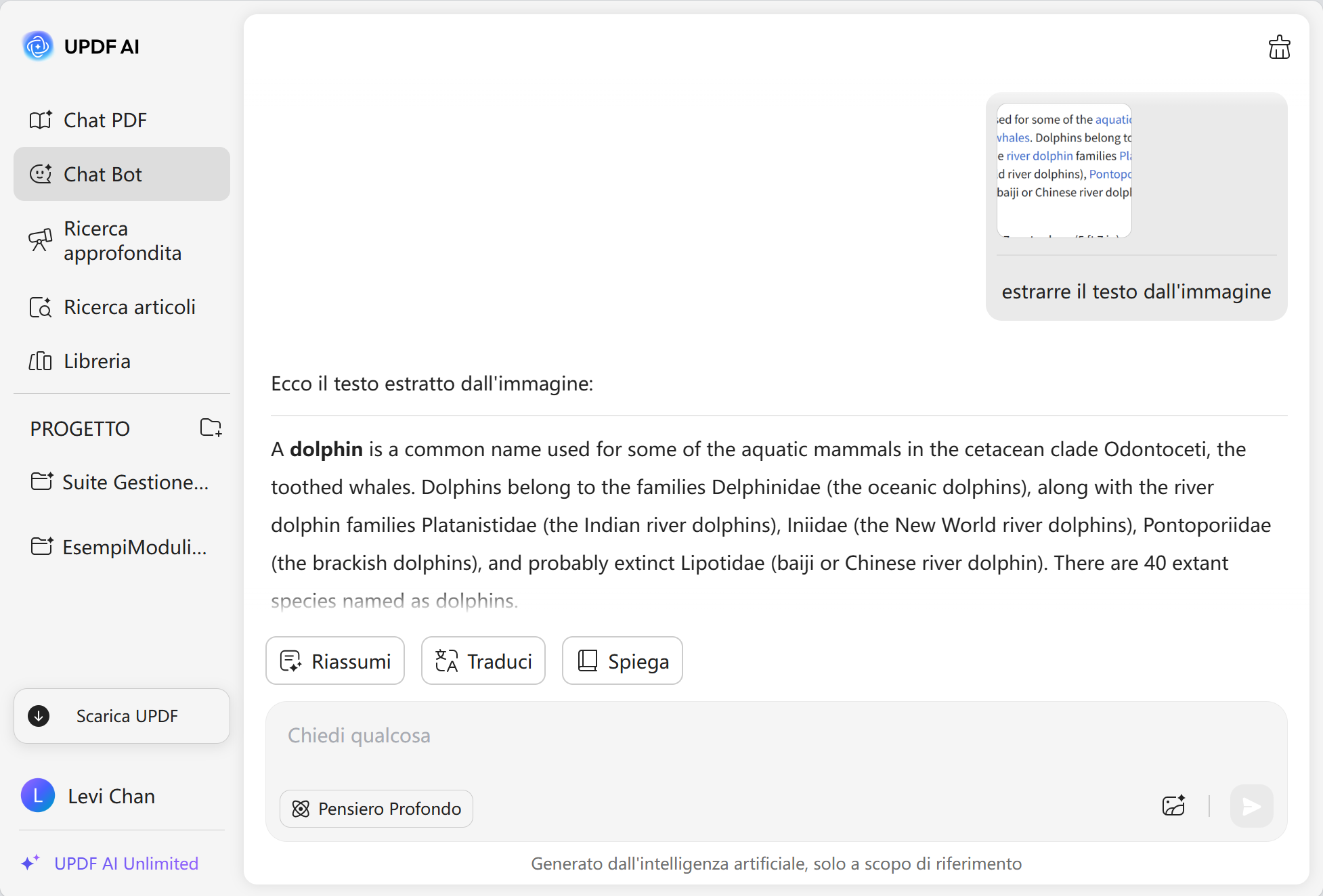The width and height of the screenshot is (1323, 896).
Task: Toggle Pensiero Profondo deep thinking mode
Action: click(x=376, y=809)
